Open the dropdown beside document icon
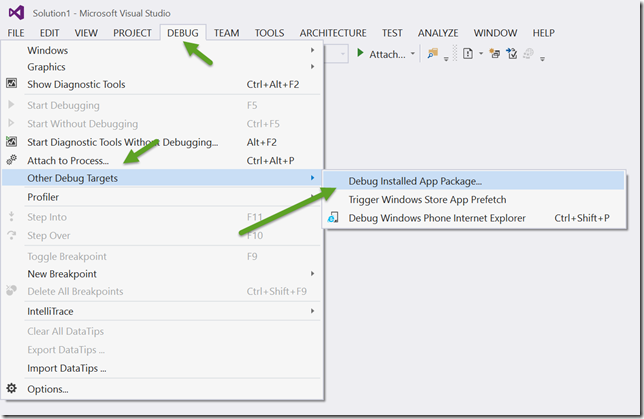644x419 pixels. 481,53
